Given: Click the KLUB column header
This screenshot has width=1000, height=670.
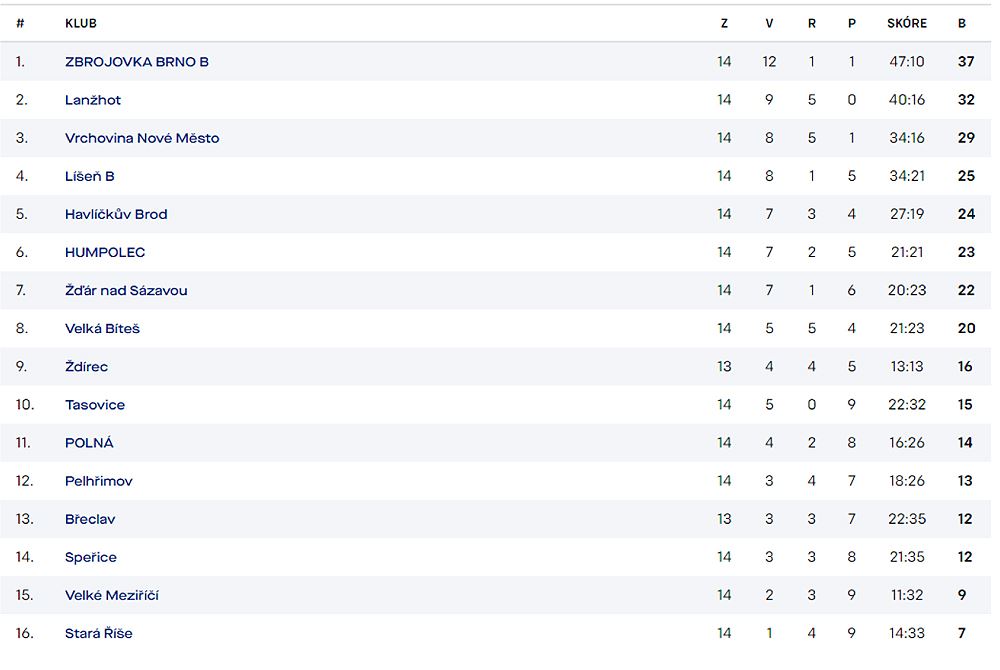Looking at the screenshot, I should tap(81, 24).
